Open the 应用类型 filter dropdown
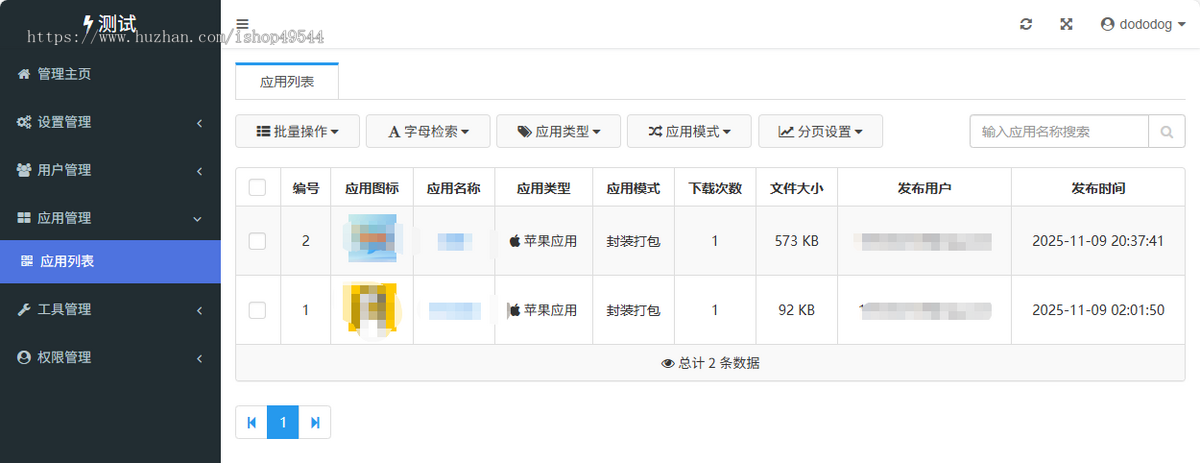Image resolution: width=1200 pixels, height=463 pixels. pyautogui.click(x=558, y=131)
